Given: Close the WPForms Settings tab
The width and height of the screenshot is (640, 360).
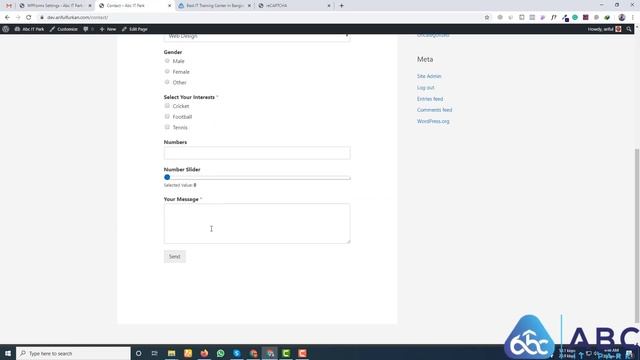Looking at the screenshot, I should (x=90, y=6).
